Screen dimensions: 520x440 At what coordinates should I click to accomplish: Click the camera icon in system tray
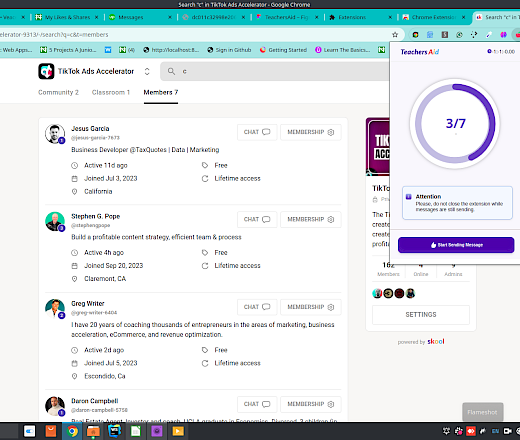click(x=507, y=431)
